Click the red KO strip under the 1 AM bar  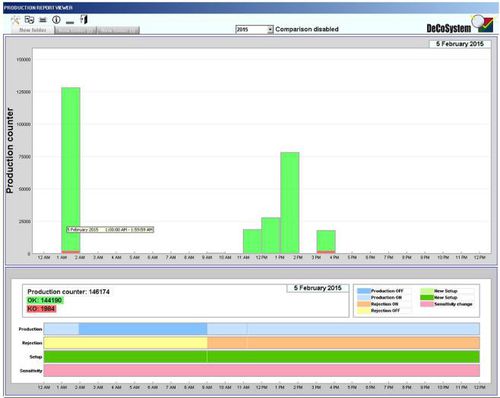[71, 252]
